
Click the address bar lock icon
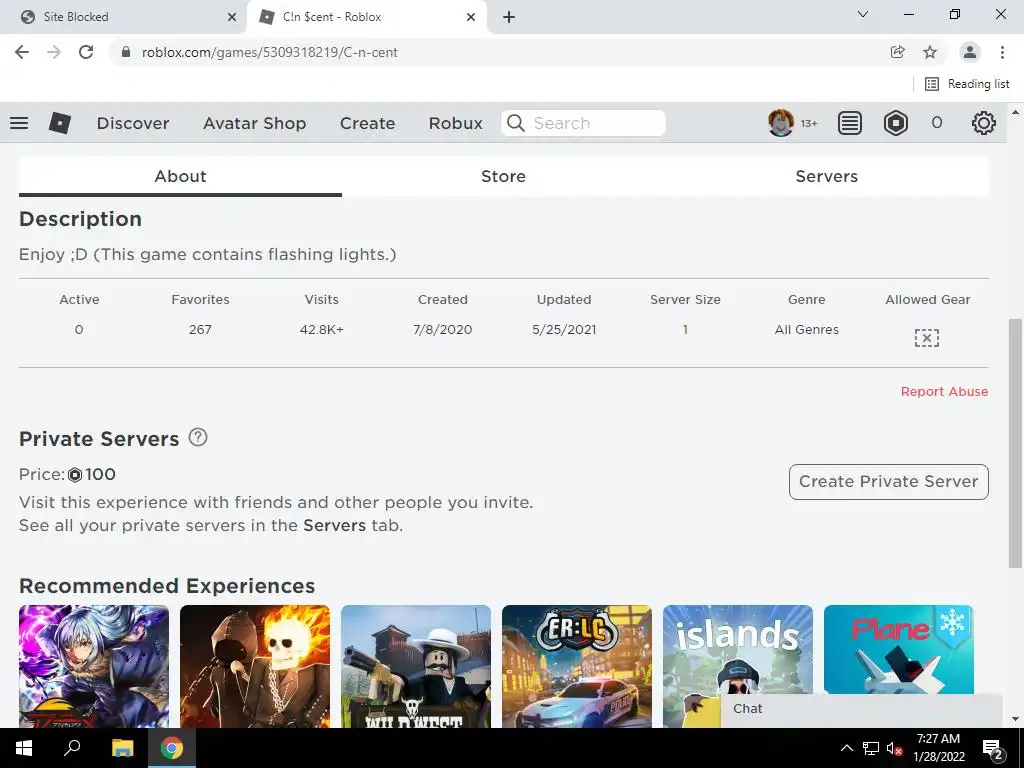point(126,52)
